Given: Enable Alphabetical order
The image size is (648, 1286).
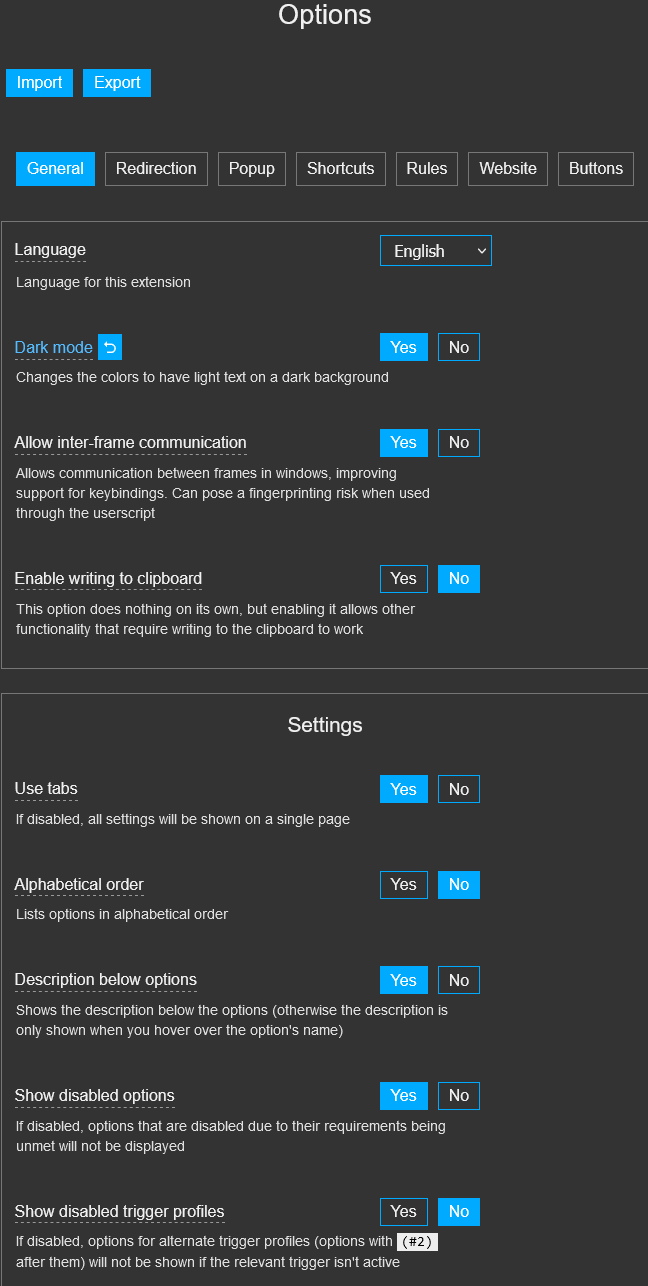Looking at the screenshot, I should point(403,884).
